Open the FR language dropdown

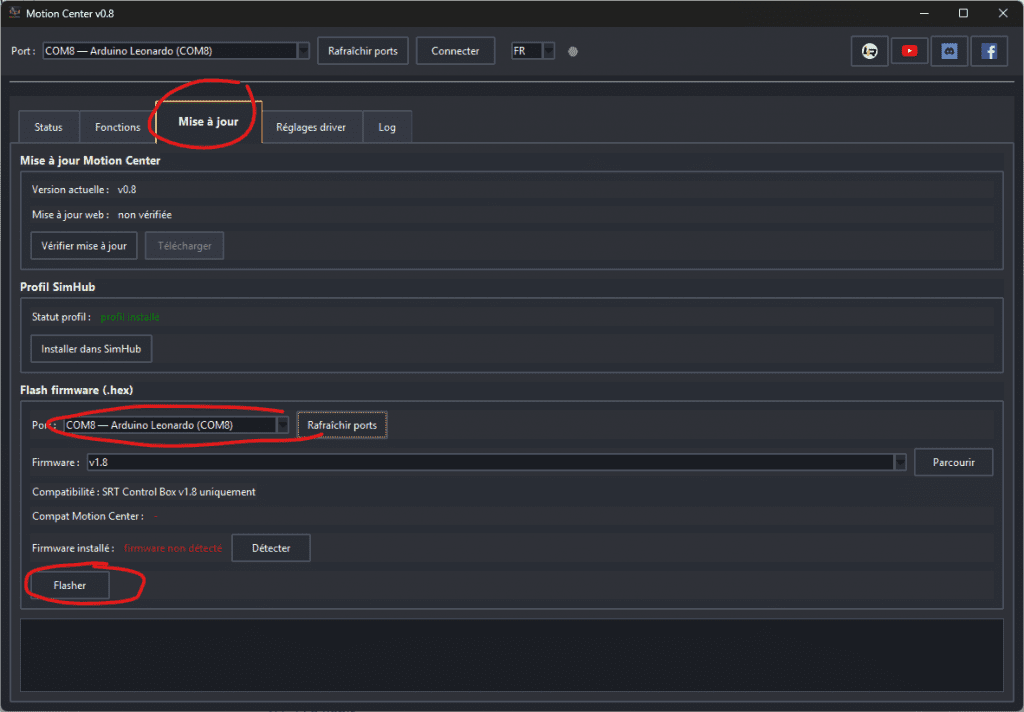[x=548, y=51]
